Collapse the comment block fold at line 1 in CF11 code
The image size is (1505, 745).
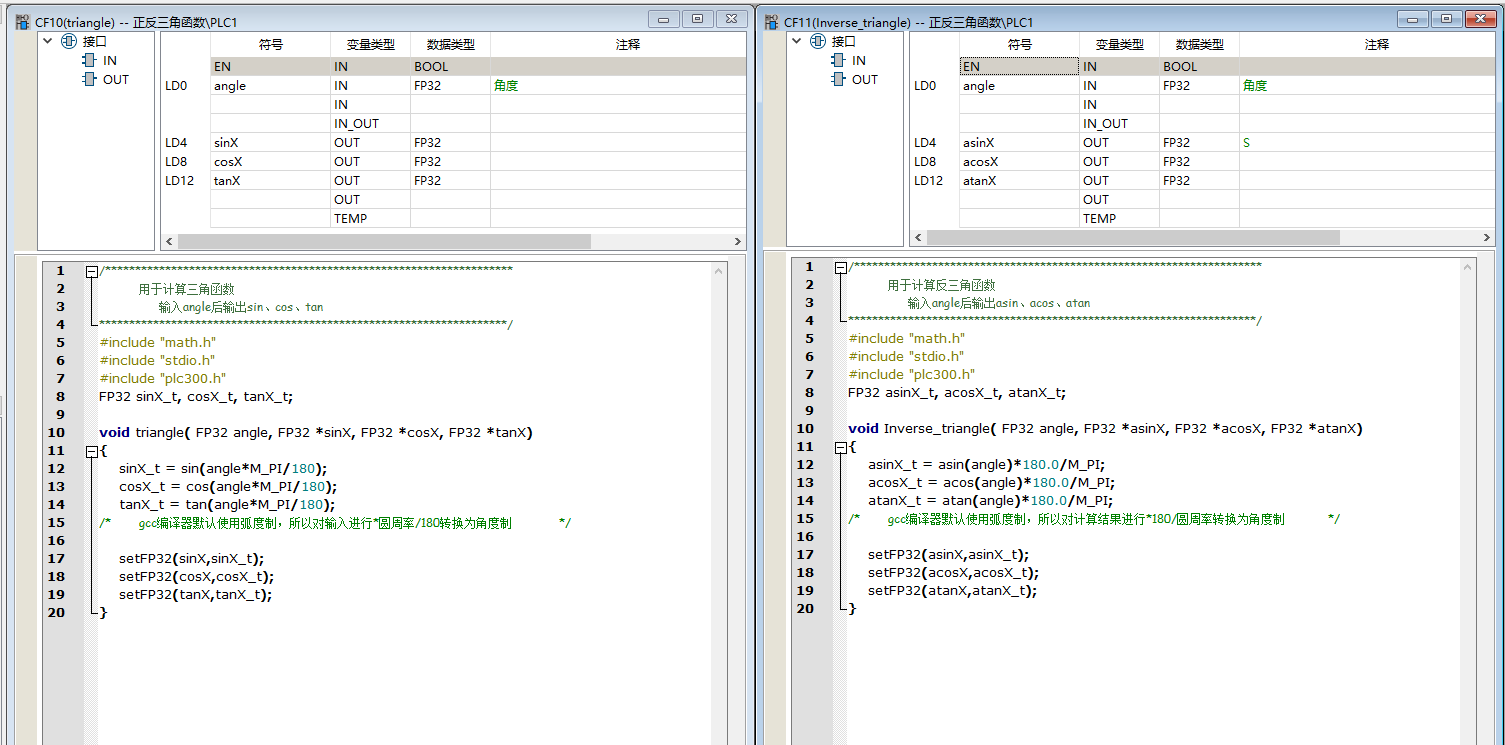841,267
